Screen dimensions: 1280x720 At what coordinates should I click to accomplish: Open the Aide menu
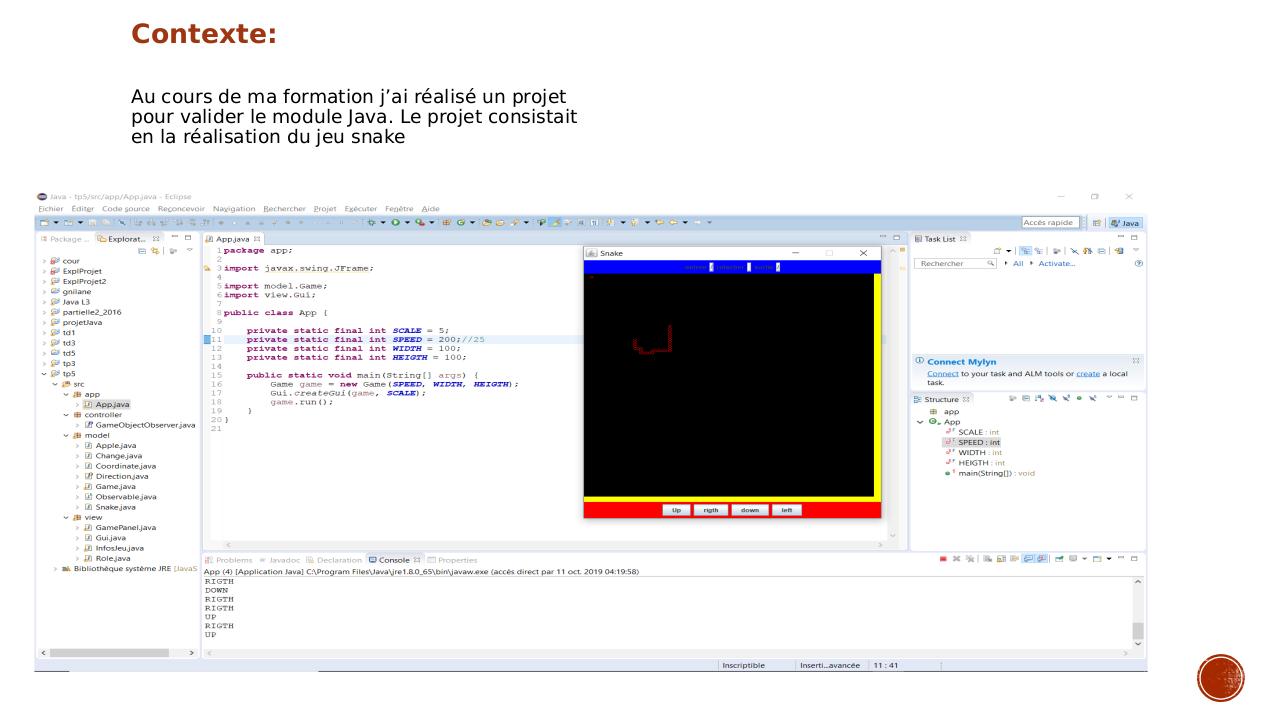[432, 207]
